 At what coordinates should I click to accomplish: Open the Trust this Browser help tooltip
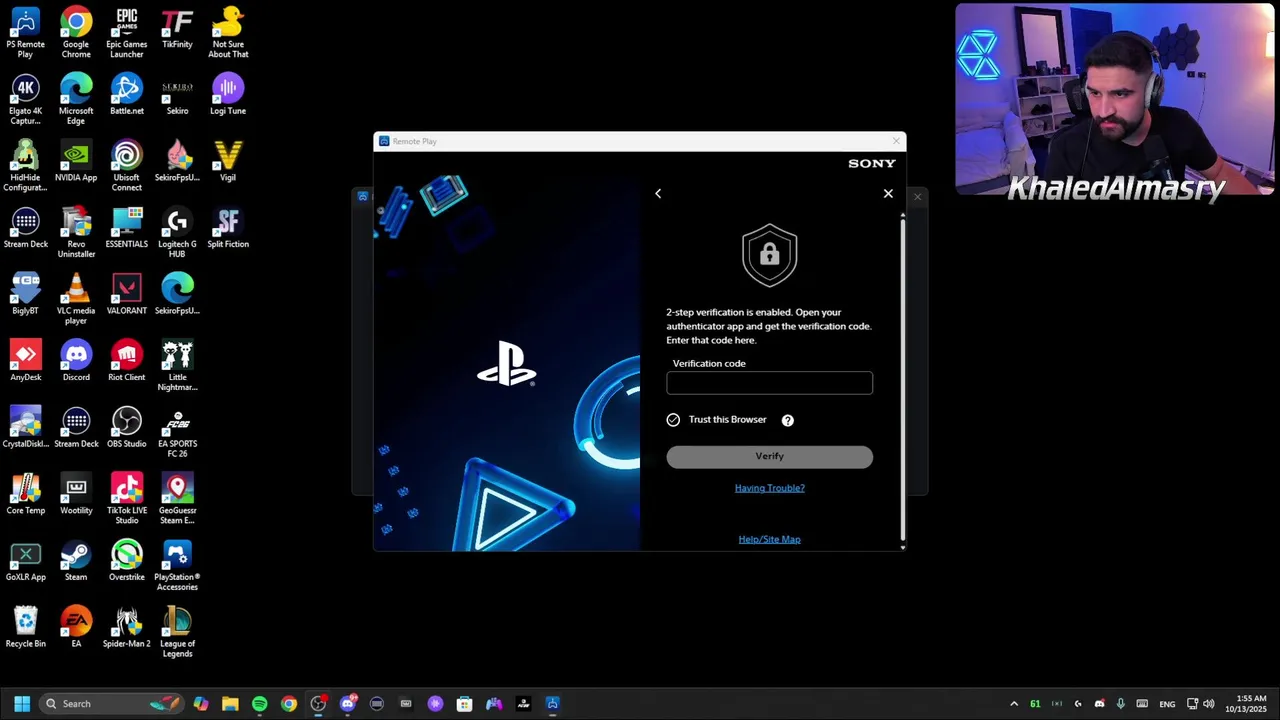coord(788,420)
